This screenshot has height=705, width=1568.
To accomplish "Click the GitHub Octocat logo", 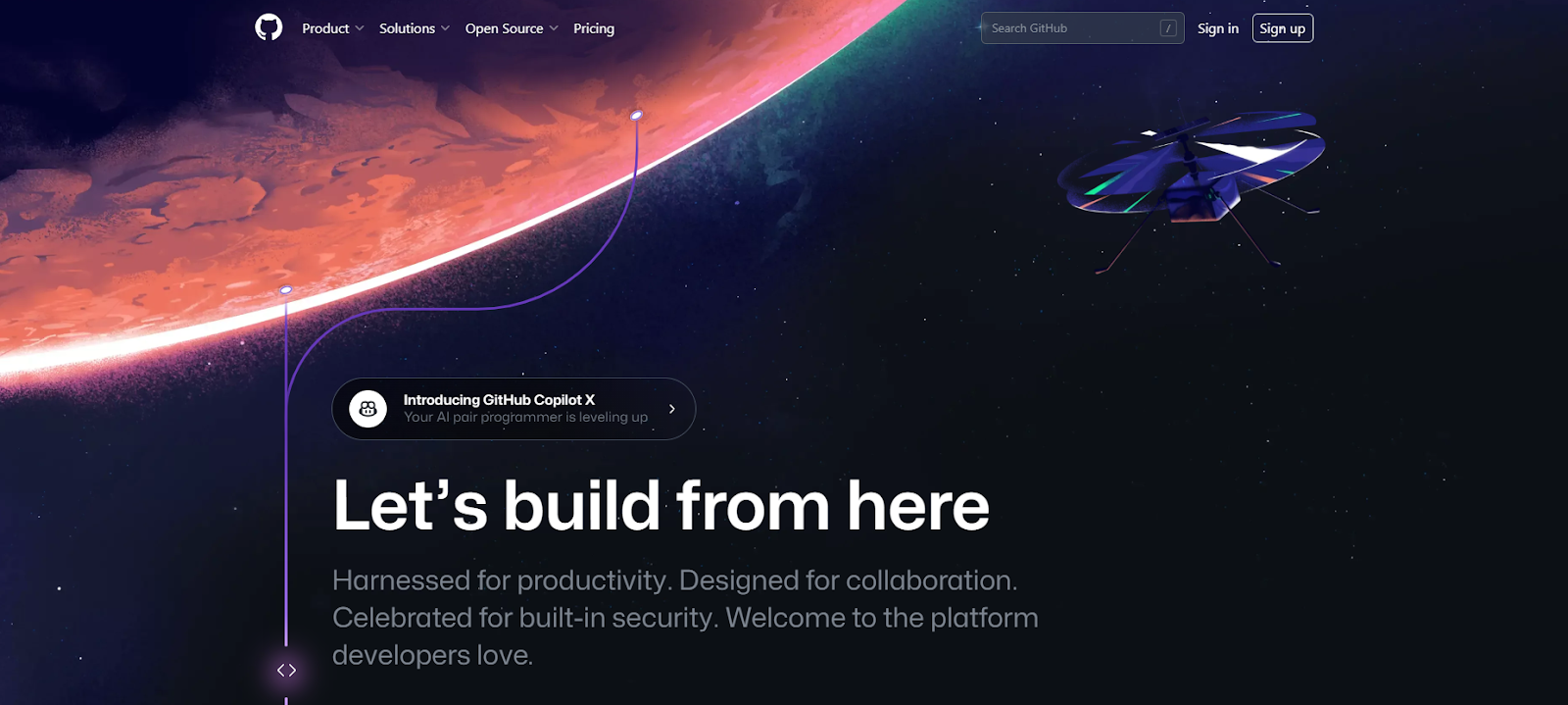I will point(269,27).
